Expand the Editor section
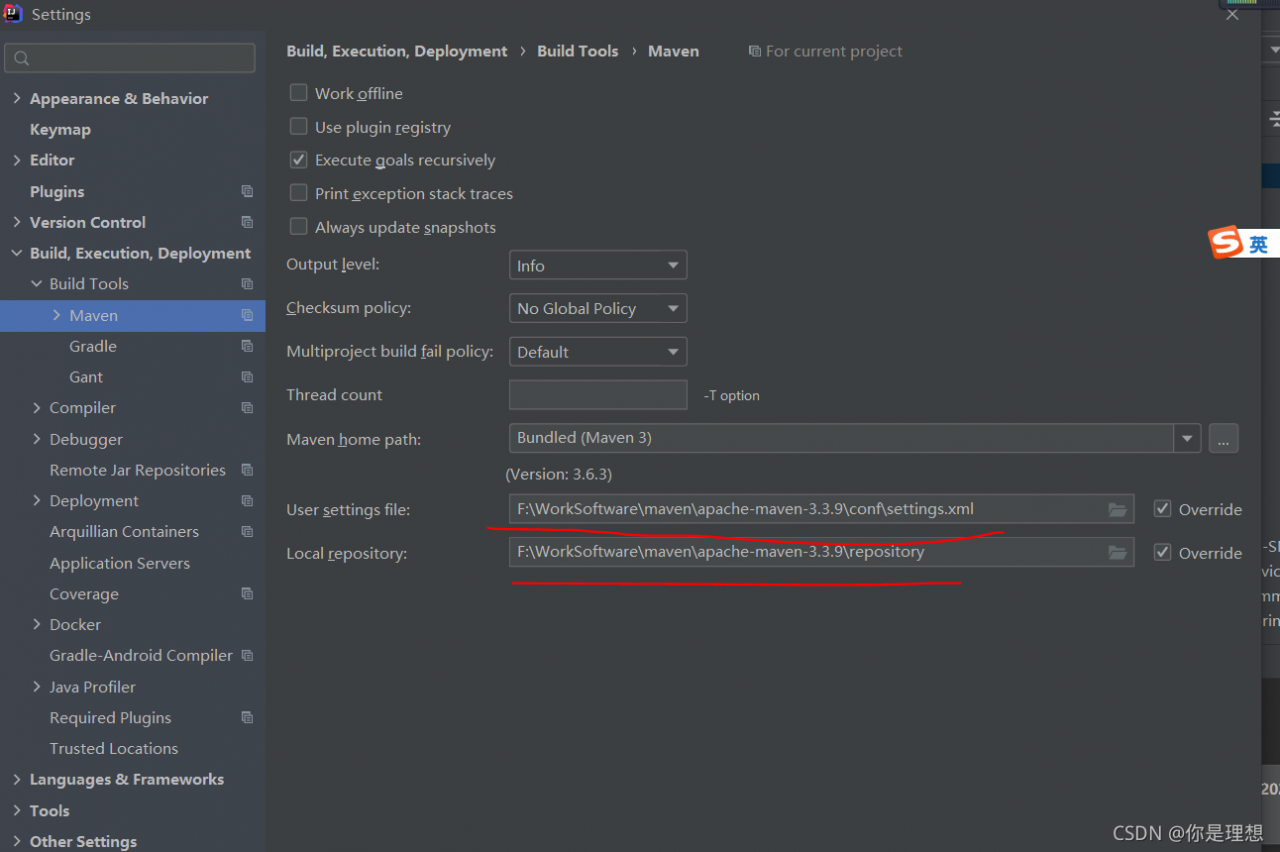The height and width of the screenshot is (852, 1280). 16,160
